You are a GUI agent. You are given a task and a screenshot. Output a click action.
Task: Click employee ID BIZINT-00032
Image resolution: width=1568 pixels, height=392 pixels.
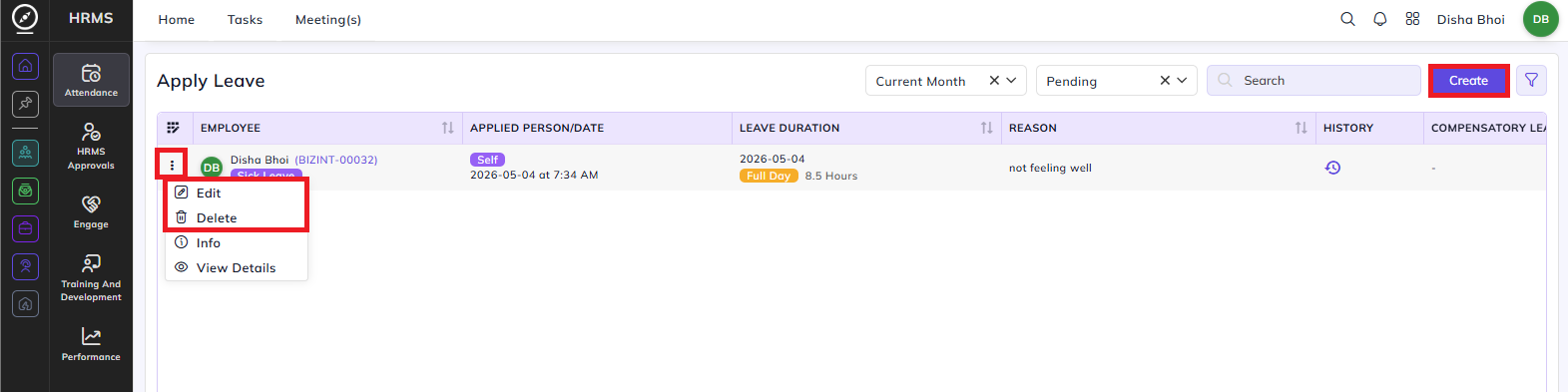pyautogui.click(x=336, y=160)
